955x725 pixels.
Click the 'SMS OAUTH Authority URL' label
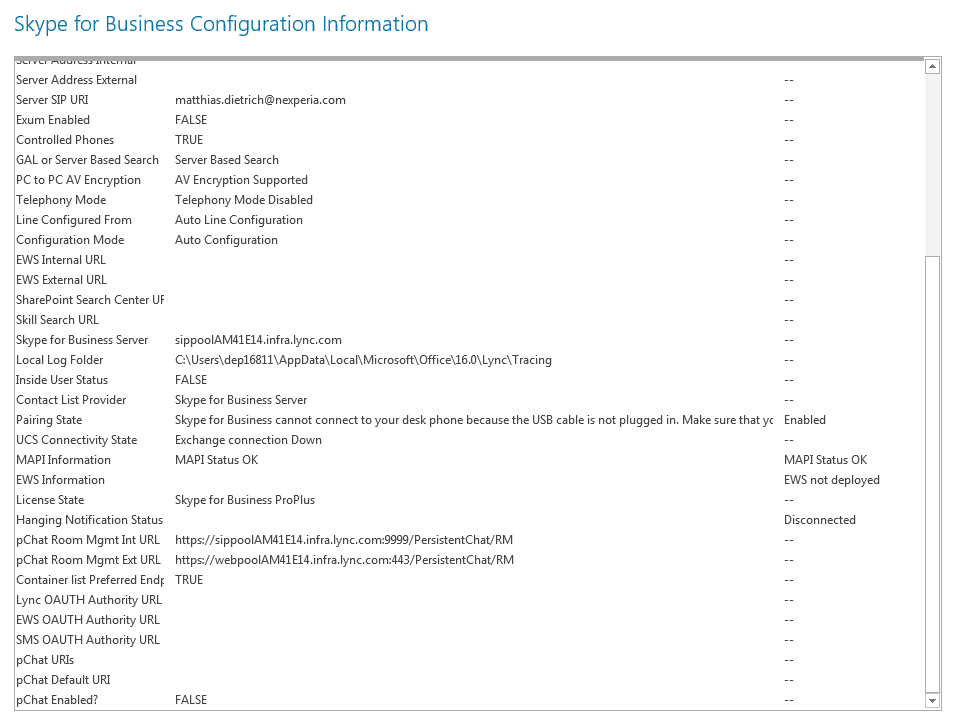(88, 640)
